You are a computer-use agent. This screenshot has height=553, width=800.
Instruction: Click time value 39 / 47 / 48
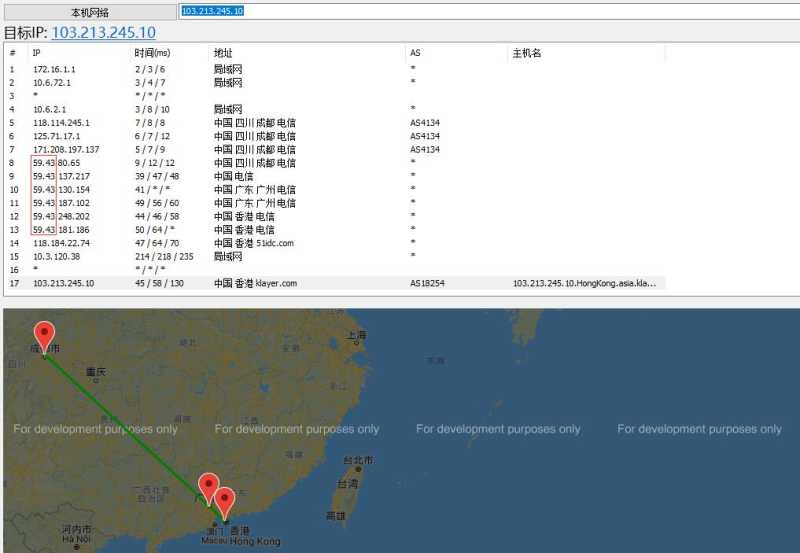click(x=157, y=176)
